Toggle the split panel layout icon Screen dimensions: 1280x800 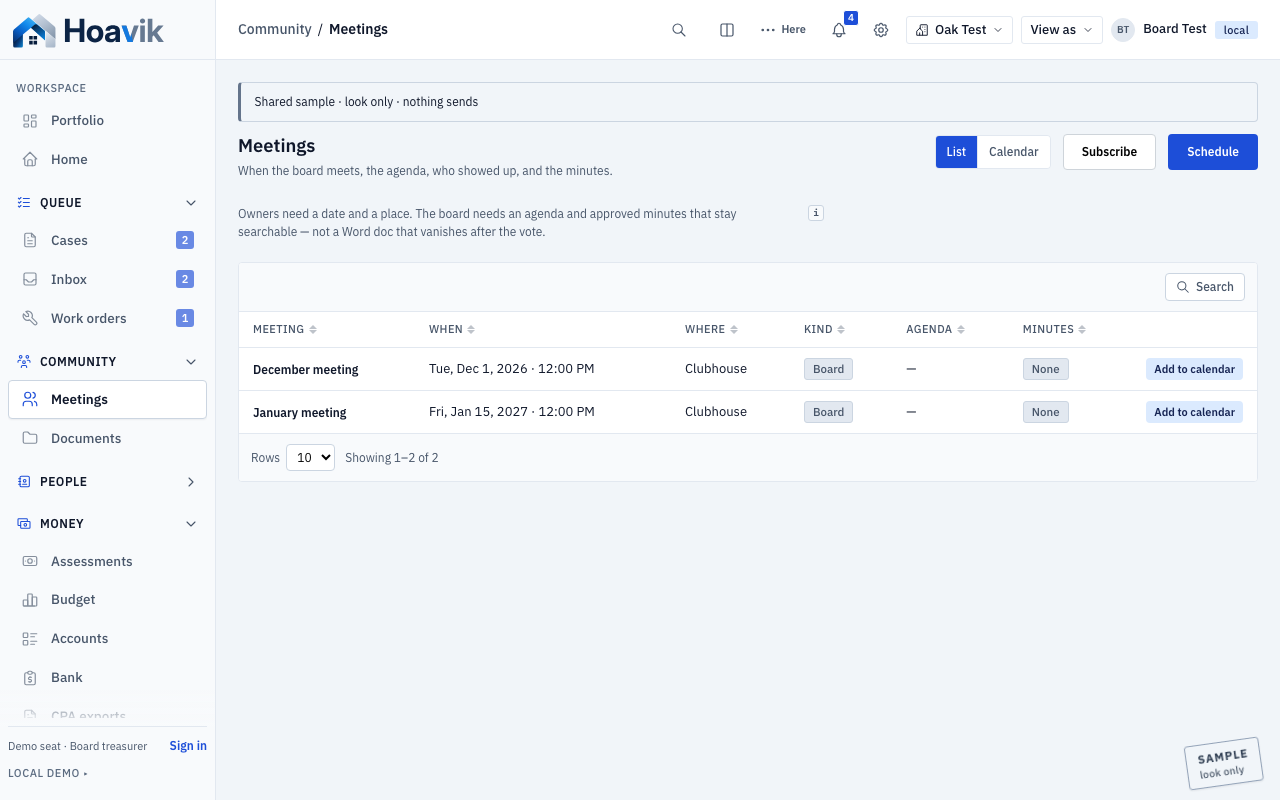[x=727, y=30]
